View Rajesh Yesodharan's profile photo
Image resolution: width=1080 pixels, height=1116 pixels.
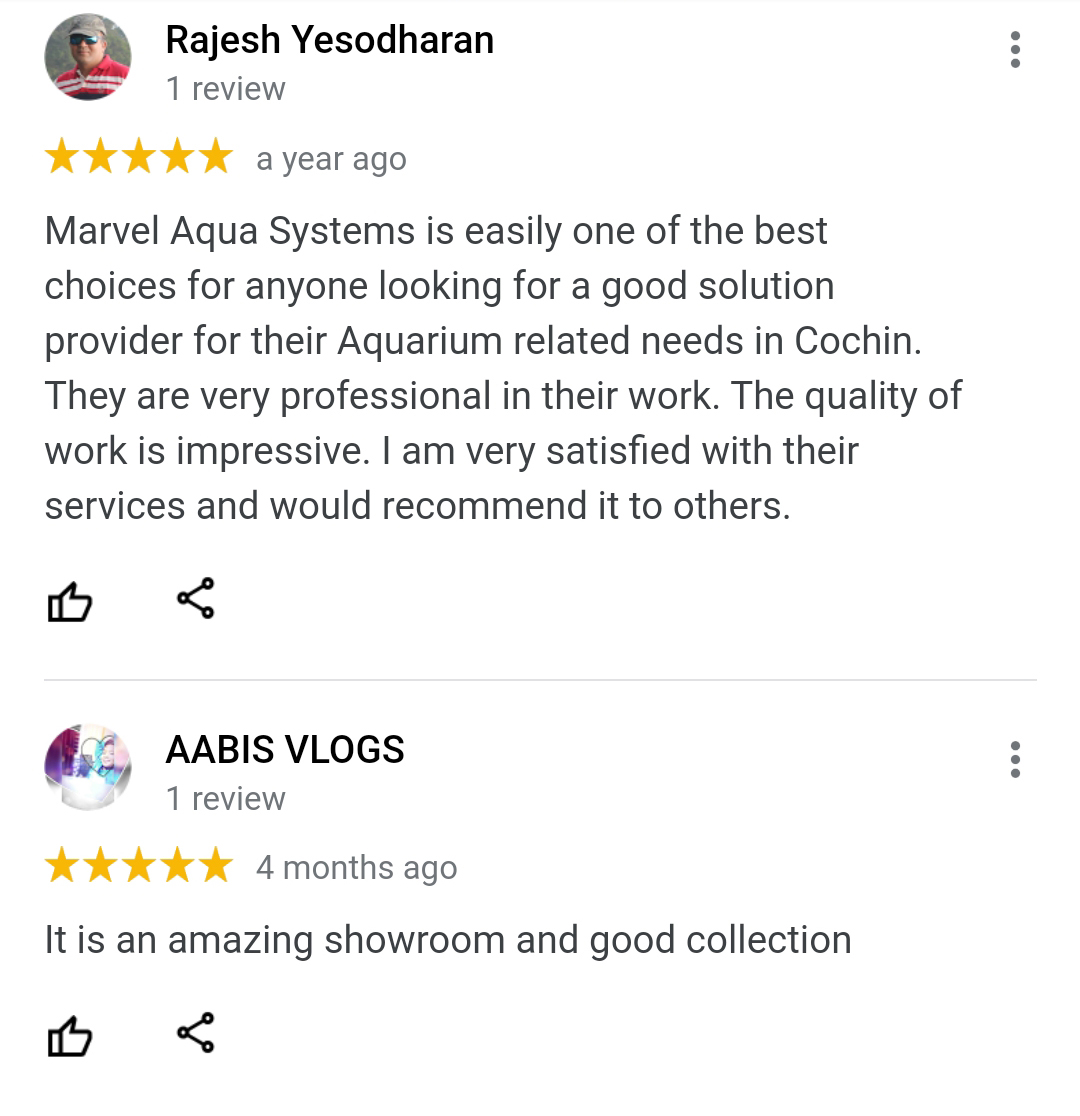(88, 57)
